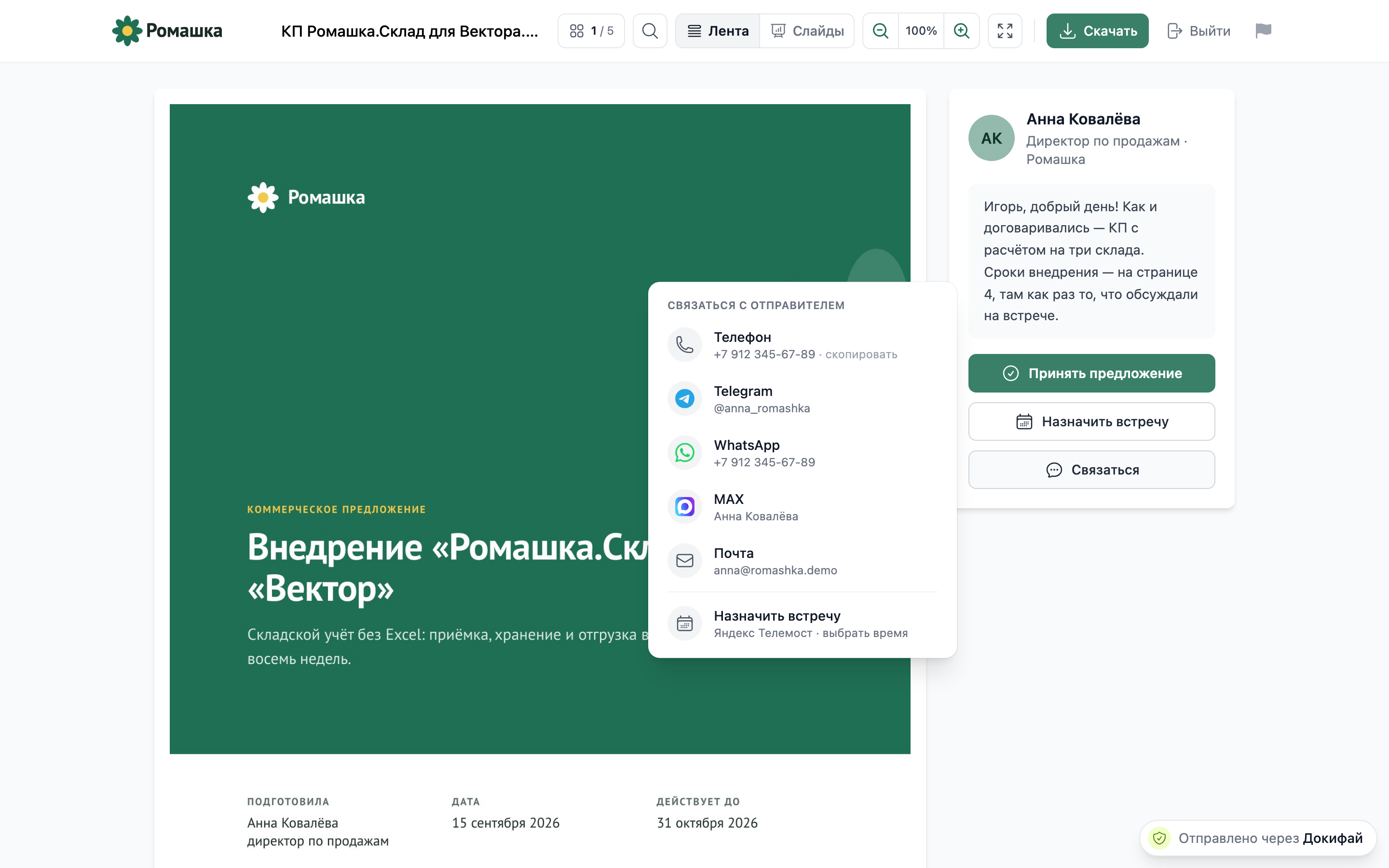Screen dimensions: 1389x868
Task: Open WhatsApp contact entry
Action: [803, 453]
